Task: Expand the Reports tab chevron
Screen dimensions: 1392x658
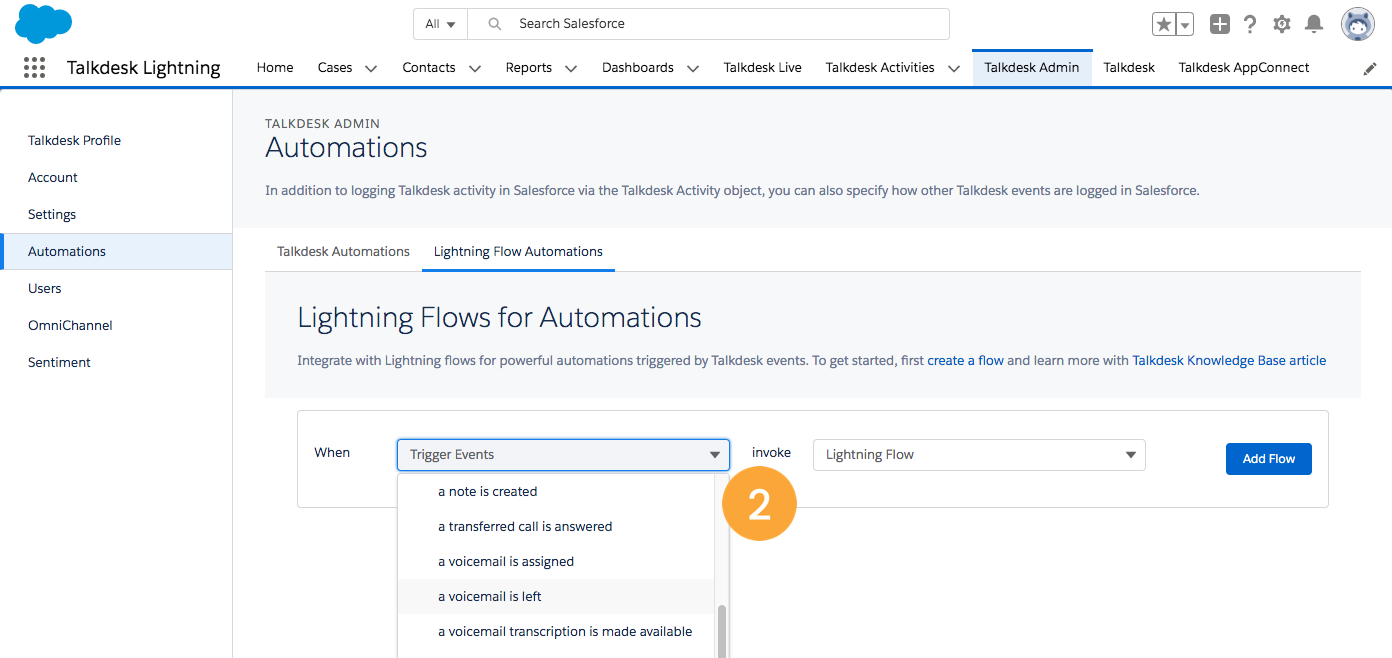Action: click(x=571, y=69)
